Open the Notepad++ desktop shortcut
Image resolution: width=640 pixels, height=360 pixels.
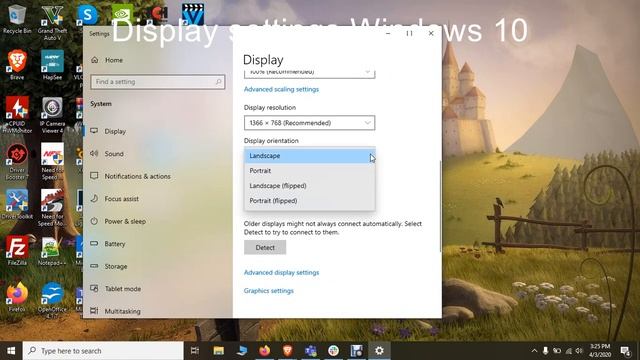click(51, 251)
